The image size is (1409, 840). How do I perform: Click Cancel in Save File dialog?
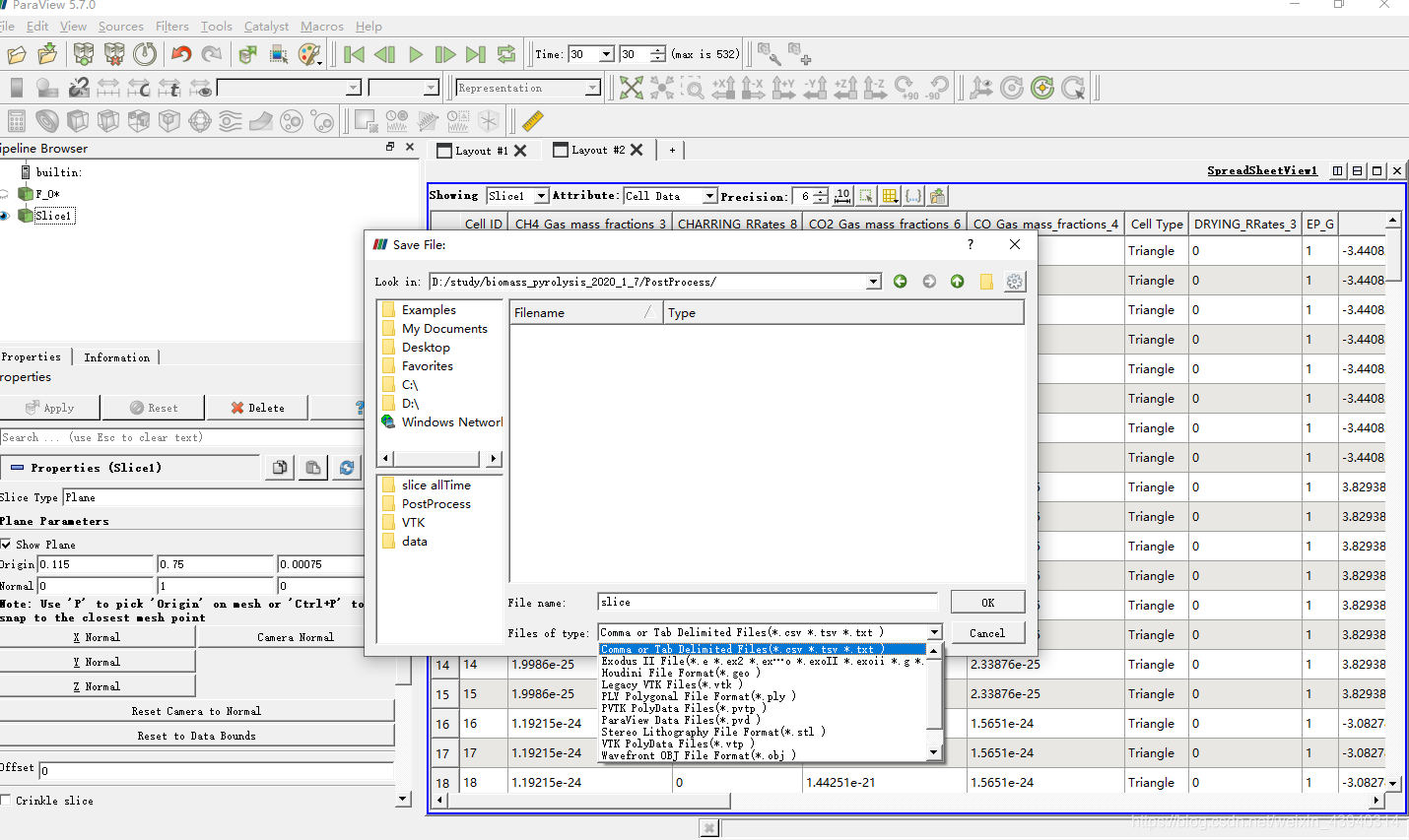[x=987, y=632]
